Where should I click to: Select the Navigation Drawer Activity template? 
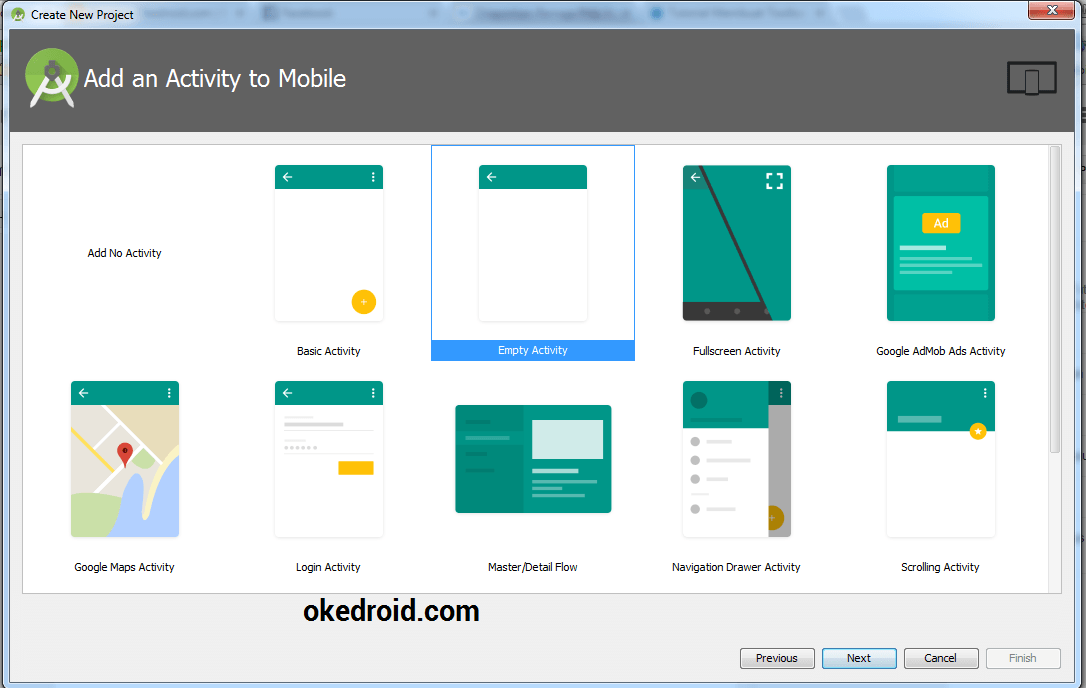tap(736, 459)
